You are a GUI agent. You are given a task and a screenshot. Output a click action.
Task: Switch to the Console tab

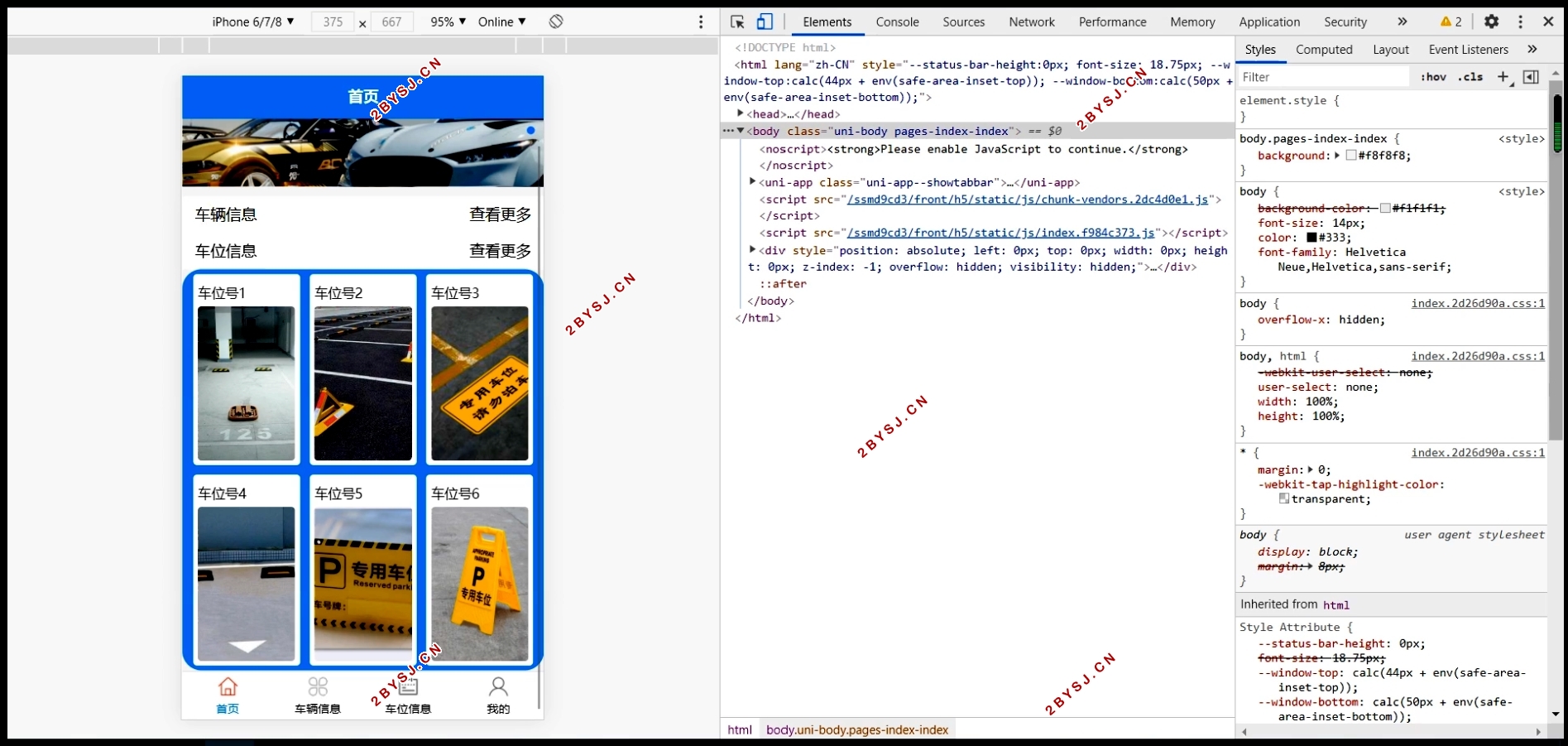click(x=897, y=22)
